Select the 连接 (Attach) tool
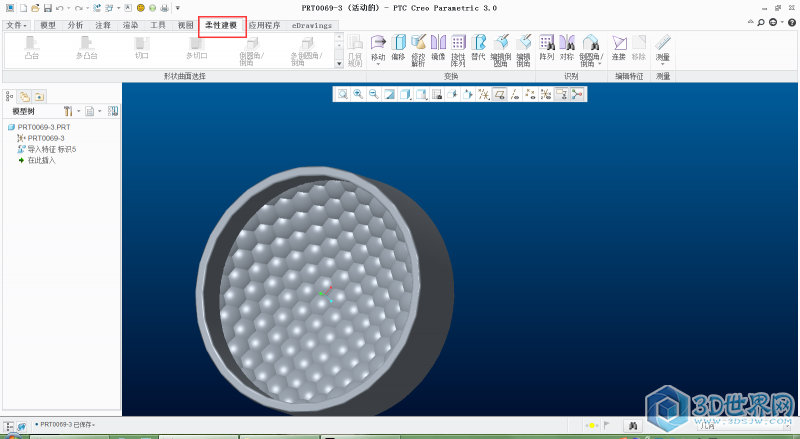 (x=619, y=48)
